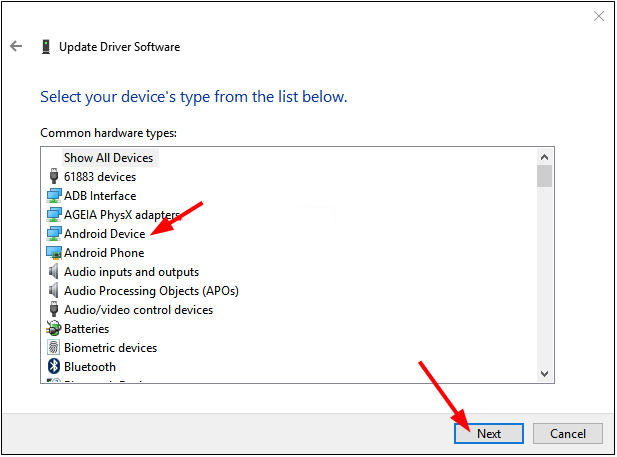Select the 61883 devices entry
This screenshot has height=457, width=617.
[100, 177]
